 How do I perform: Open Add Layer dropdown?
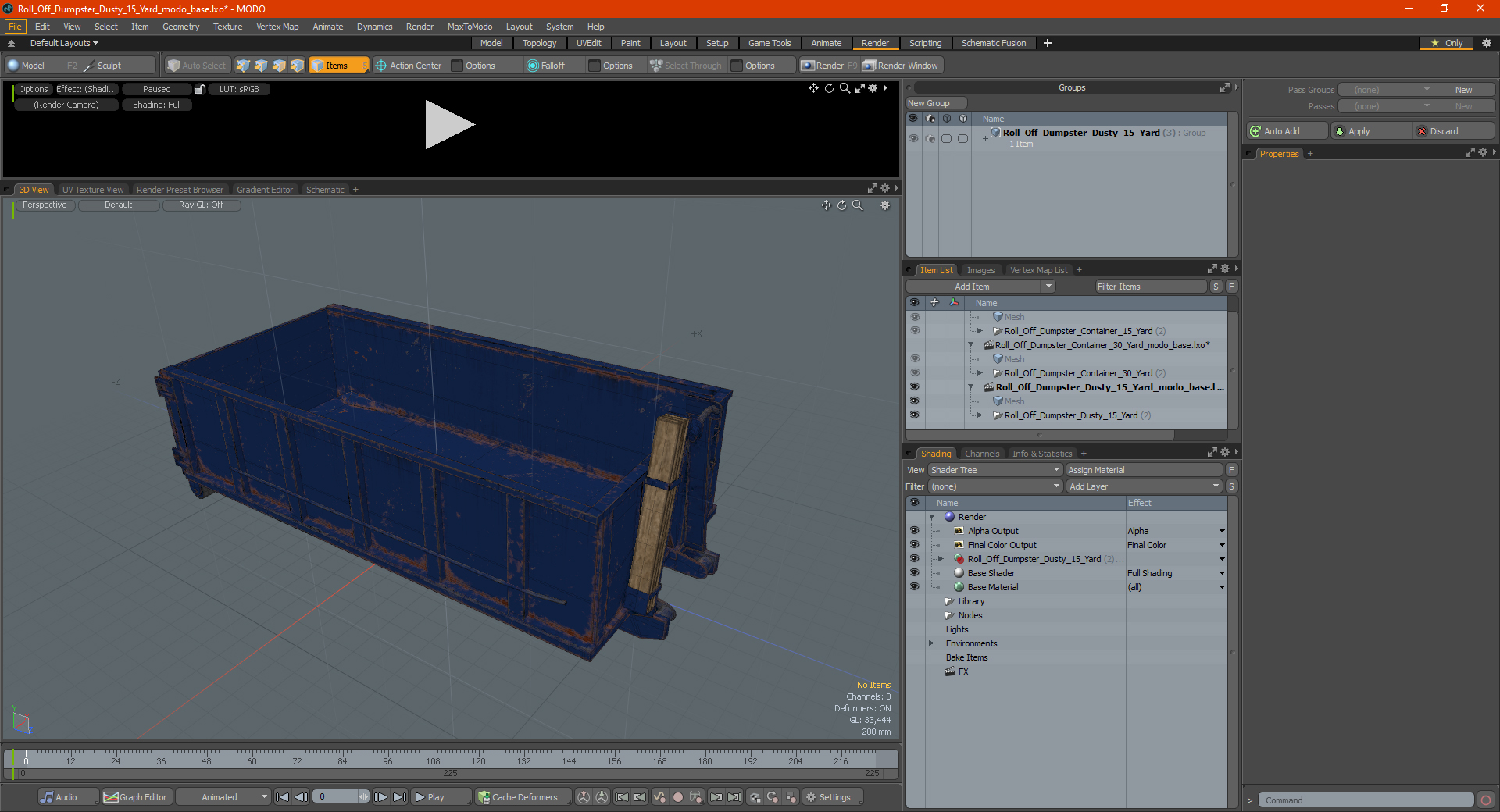[x=1144, y=486]
